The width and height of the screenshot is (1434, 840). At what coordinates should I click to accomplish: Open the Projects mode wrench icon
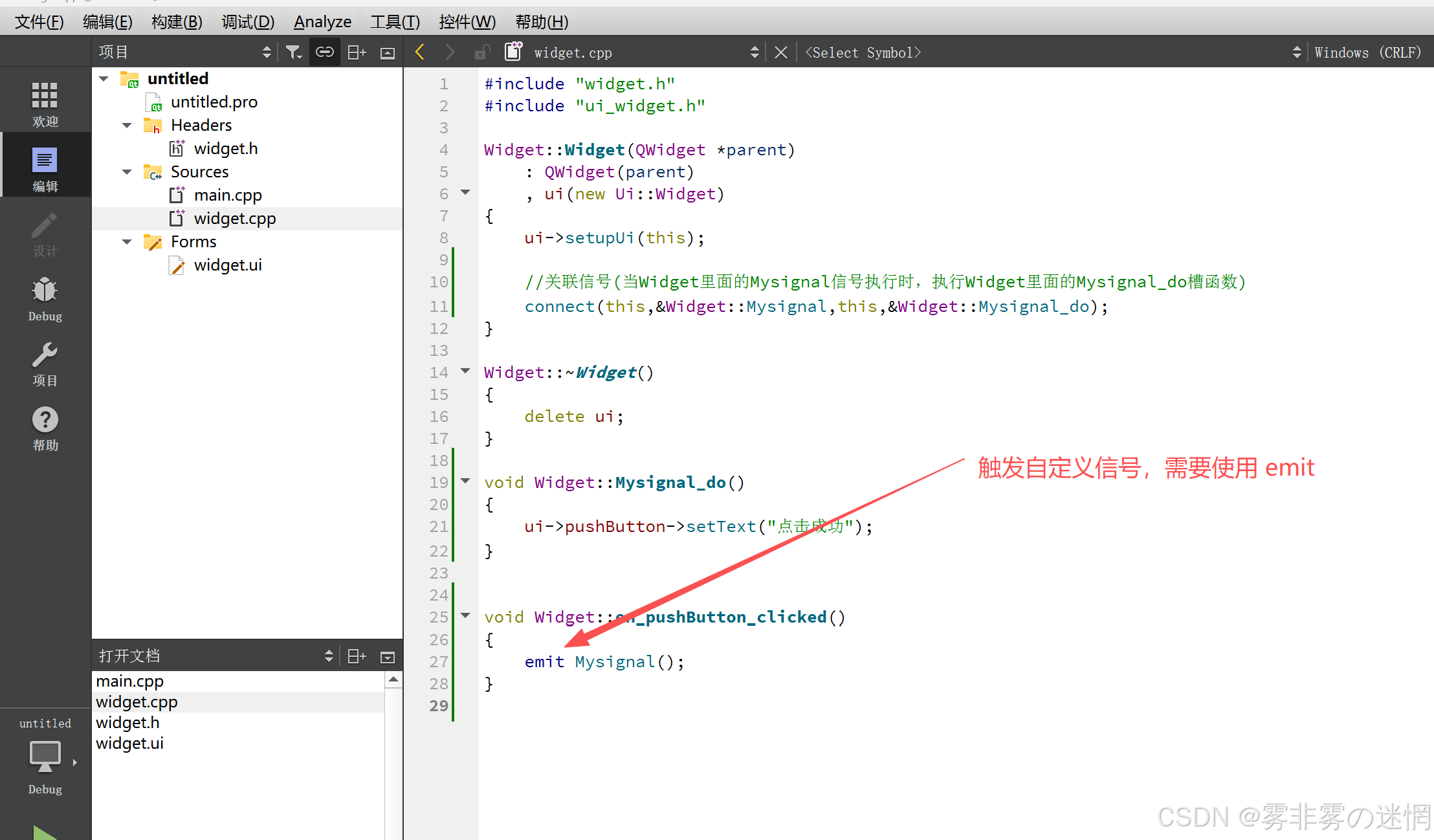pyautogui.click(x=45, y=362)
